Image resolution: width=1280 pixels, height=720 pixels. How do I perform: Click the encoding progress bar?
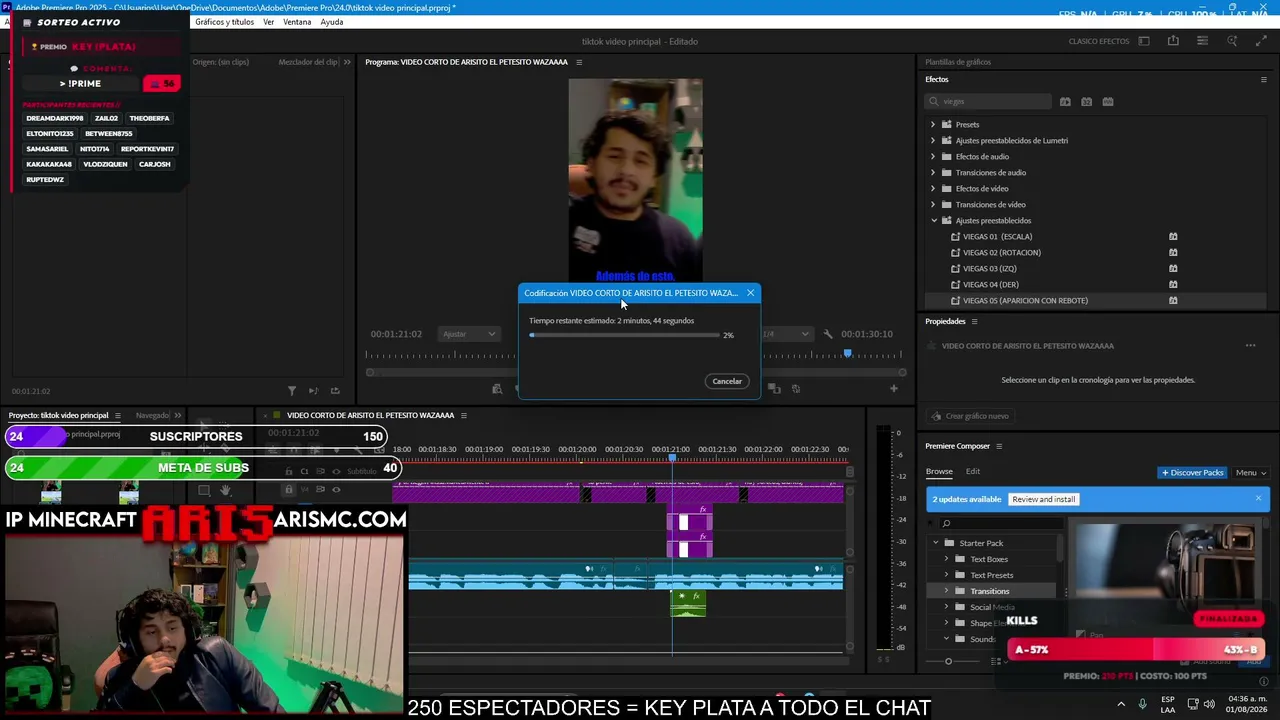pyautogui.click(x=624, y=335)
